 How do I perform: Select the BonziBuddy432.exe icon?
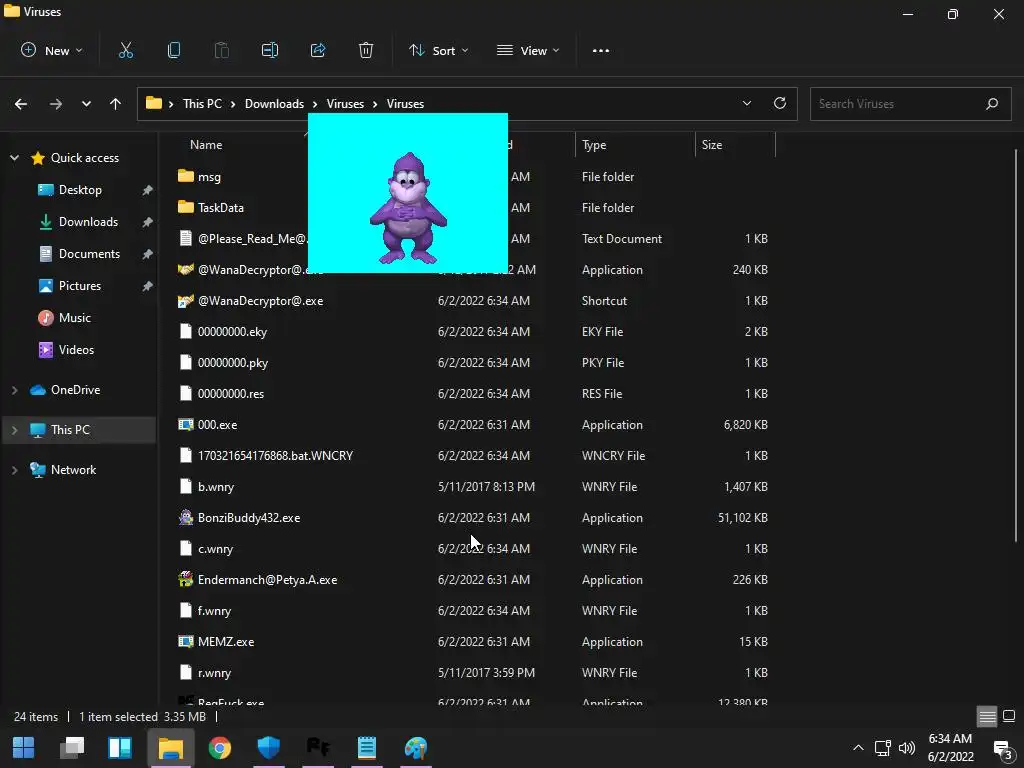[186, 517]
